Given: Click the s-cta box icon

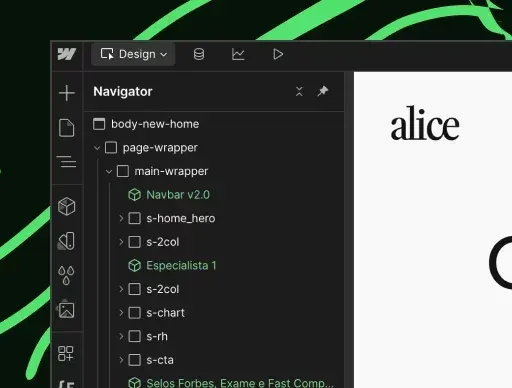Looking at the screenshot, I should 135,360.
